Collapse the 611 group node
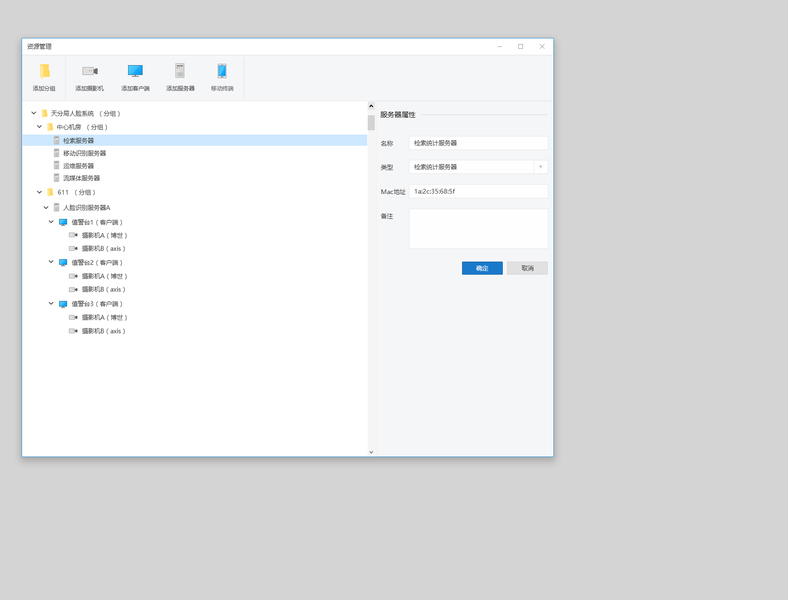 click(x=39, y=192)
